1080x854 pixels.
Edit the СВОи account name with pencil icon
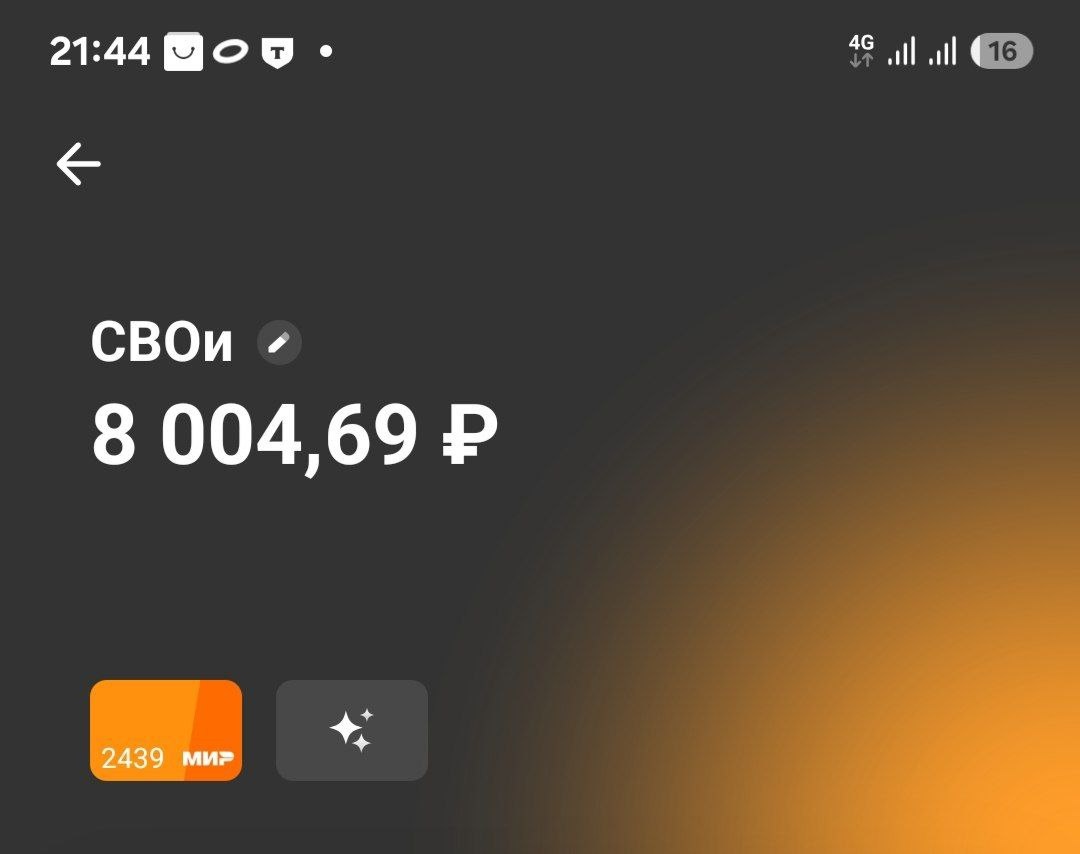[279, 342]
